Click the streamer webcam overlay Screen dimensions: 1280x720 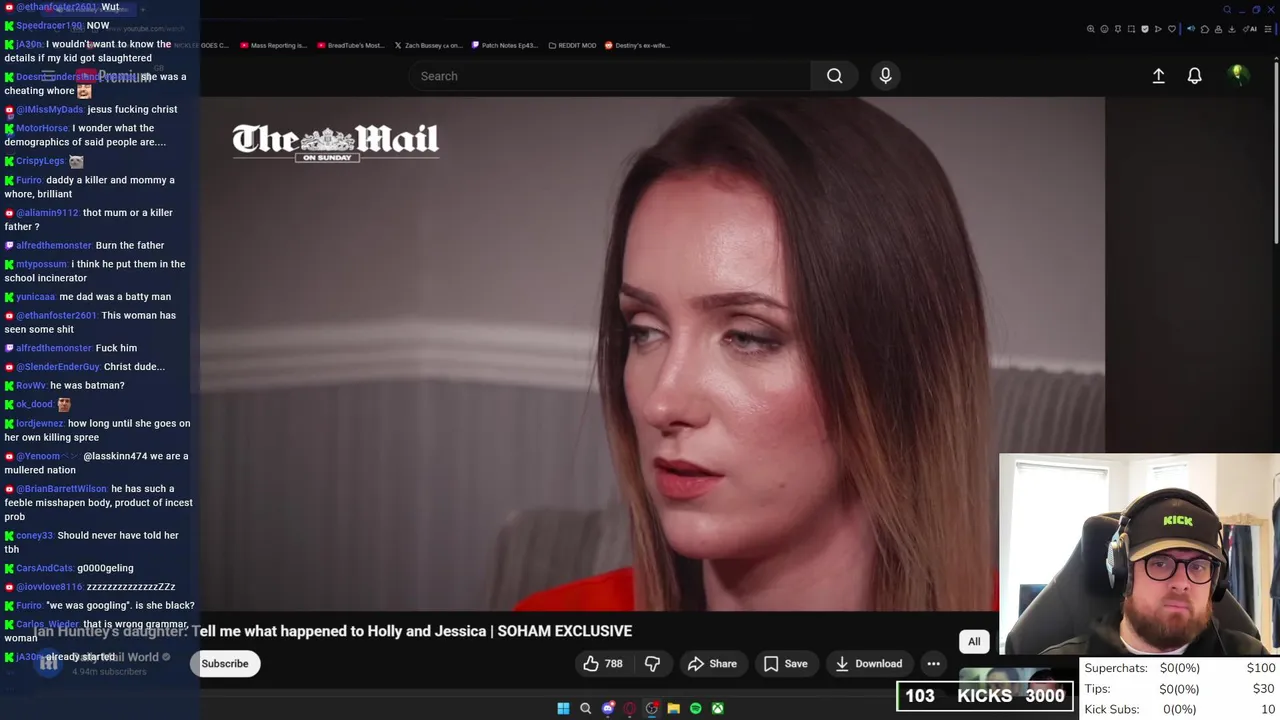coord(1139,554)
